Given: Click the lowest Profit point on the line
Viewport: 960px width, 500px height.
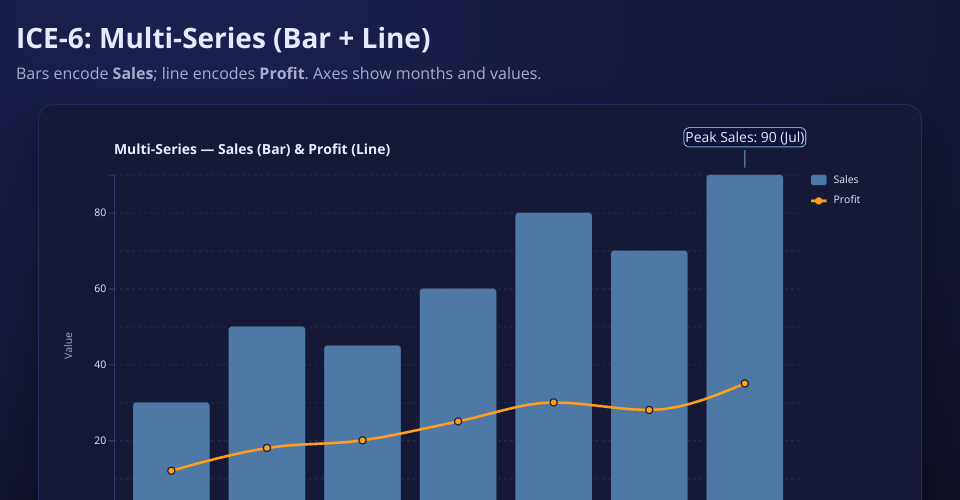Looking at the screenshot, I should [x=171, y=470].
